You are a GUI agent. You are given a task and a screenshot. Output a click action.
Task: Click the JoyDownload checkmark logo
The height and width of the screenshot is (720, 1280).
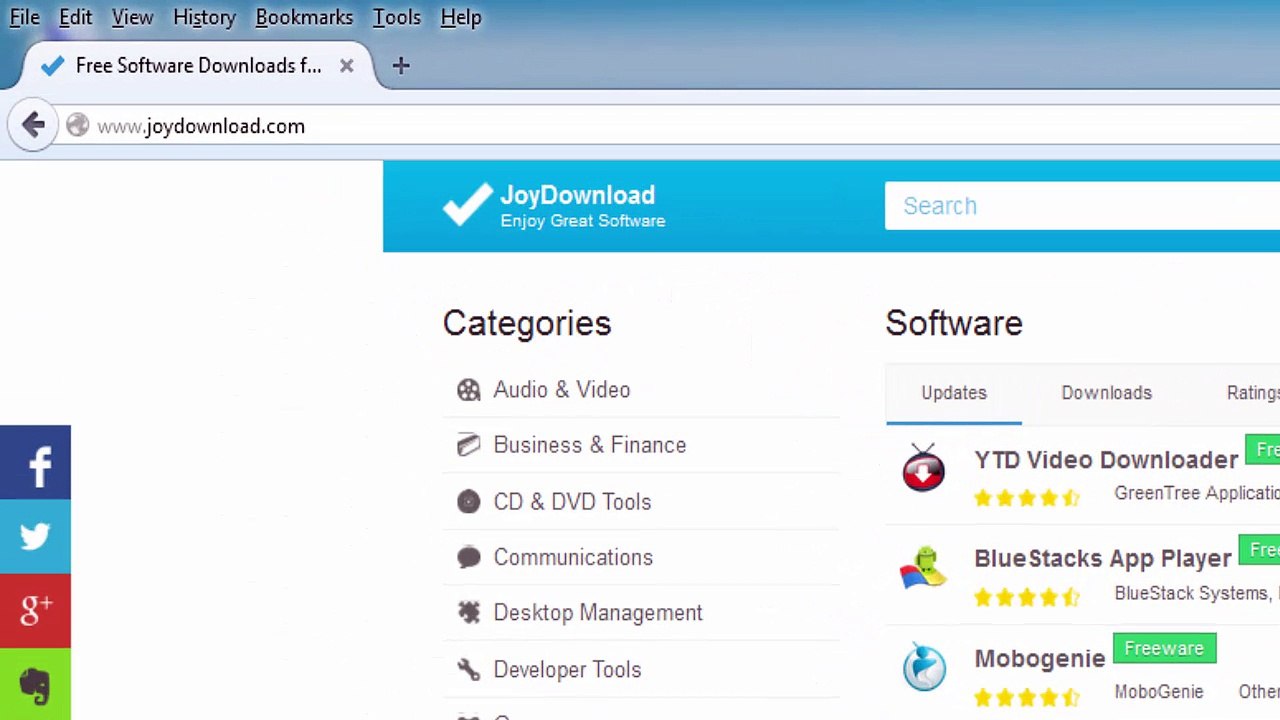[468, 204]
